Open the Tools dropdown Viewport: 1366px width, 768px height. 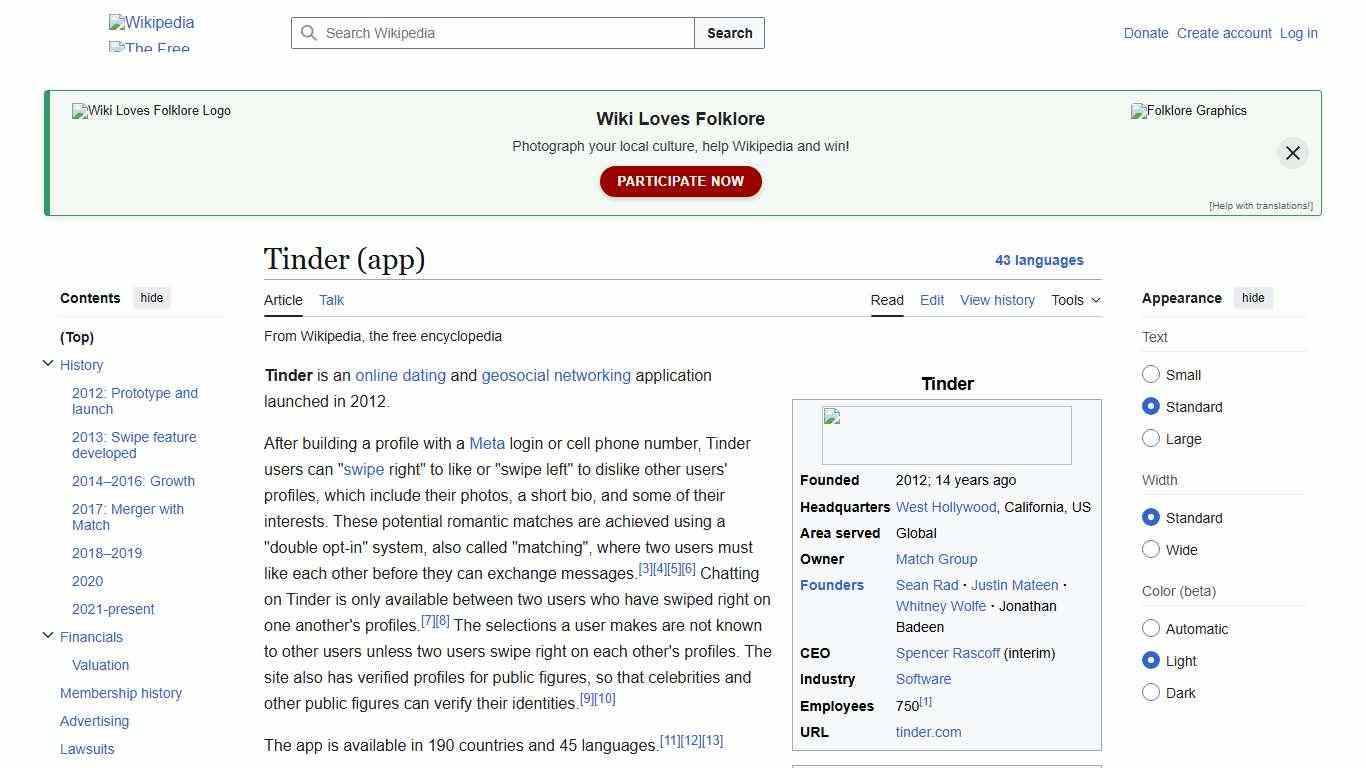coord(1076,300)
